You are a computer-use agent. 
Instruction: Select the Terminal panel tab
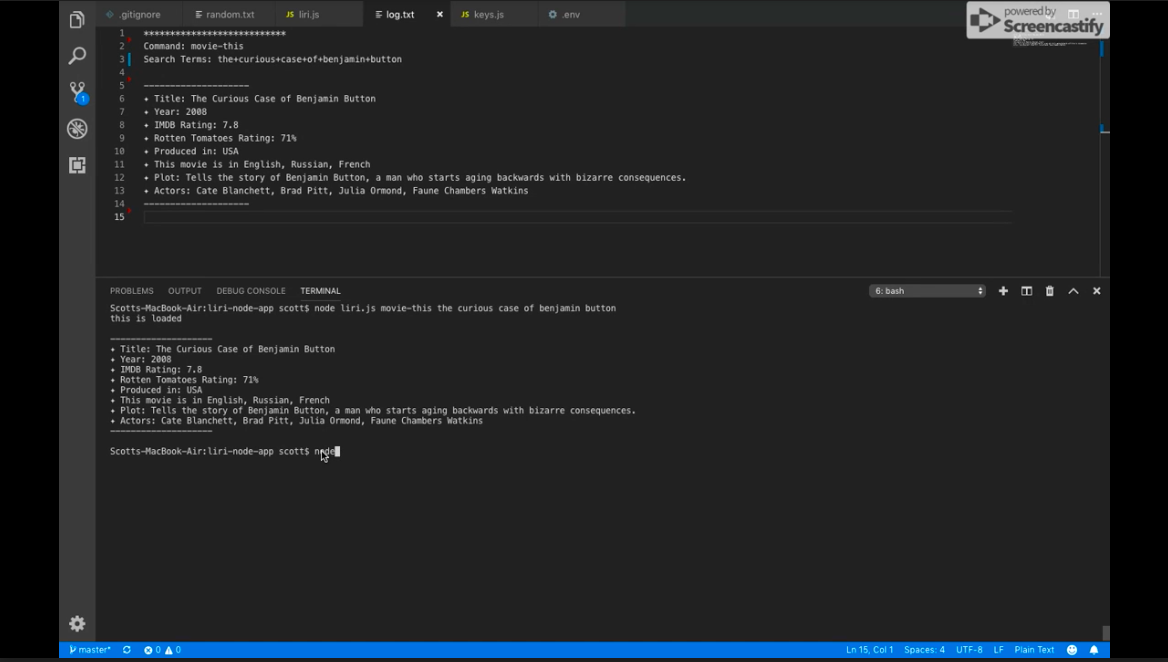pos(320,291)
